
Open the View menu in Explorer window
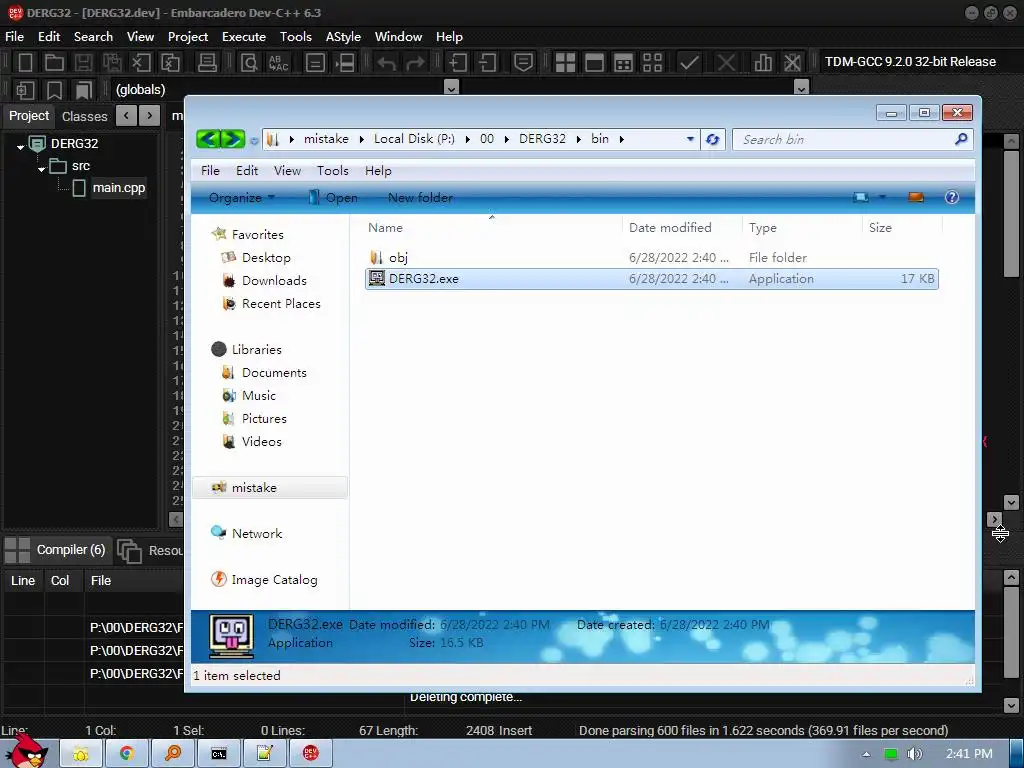(287, 170)
